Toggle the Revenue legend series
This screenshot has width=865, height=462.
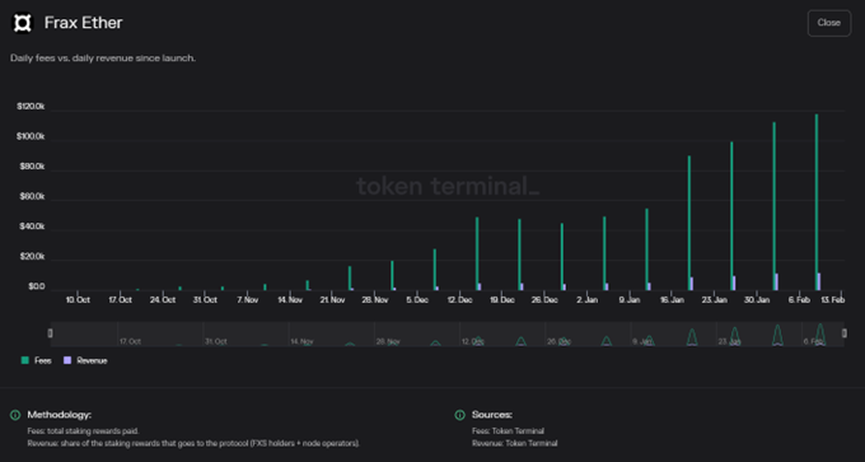86,360
